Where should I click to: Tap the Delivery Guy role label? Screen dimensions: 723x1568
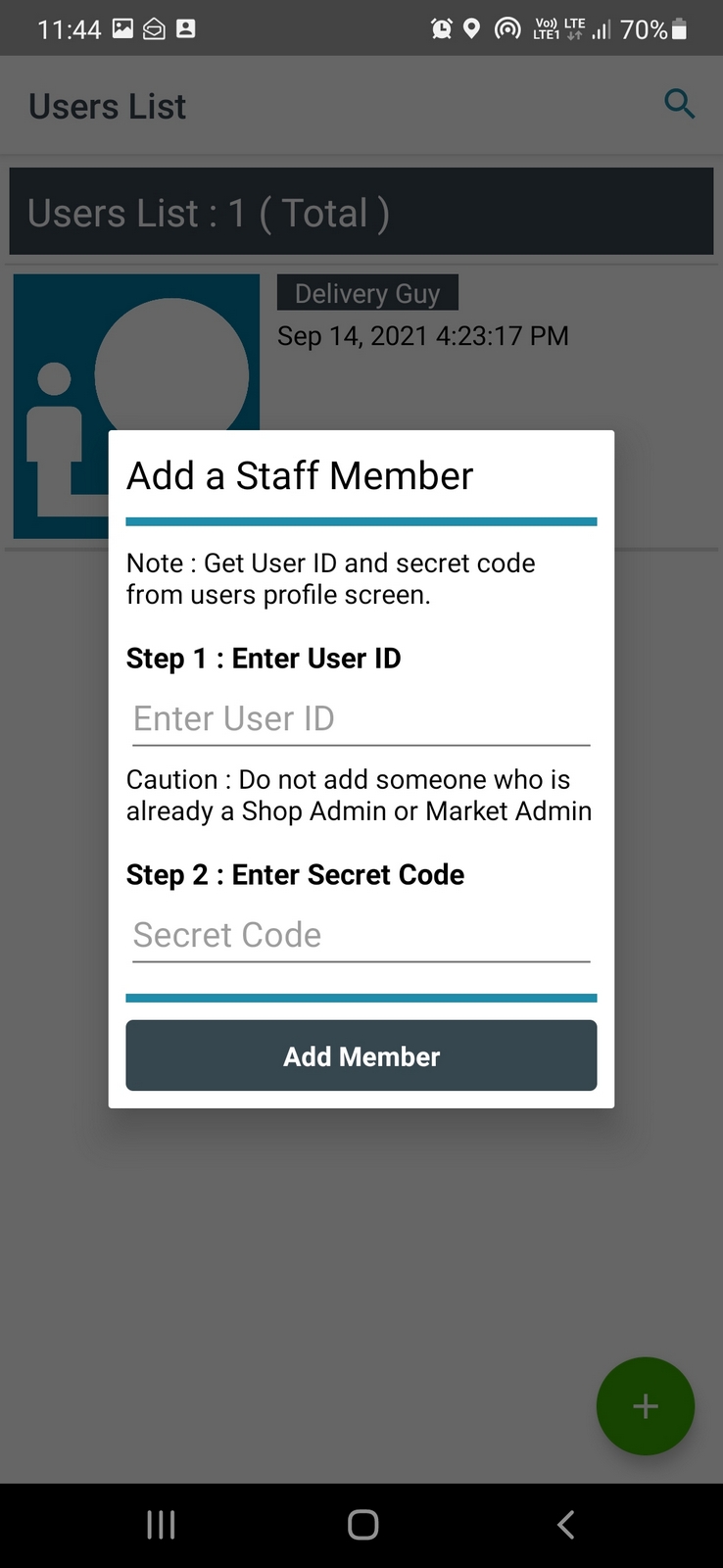tap(367, 293)
